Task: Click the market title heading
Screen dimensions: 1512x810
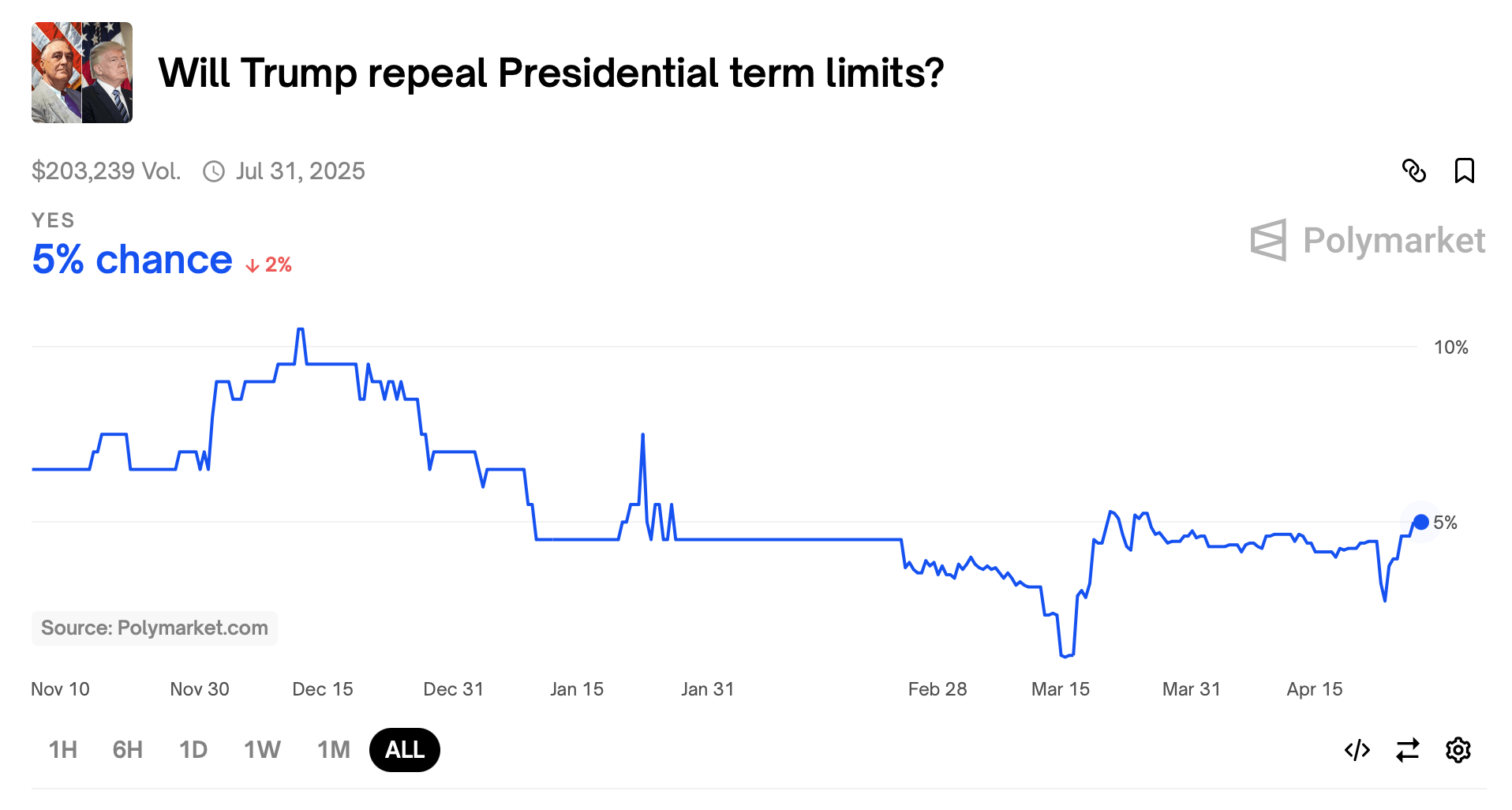Action: click(x=551, y=73)
